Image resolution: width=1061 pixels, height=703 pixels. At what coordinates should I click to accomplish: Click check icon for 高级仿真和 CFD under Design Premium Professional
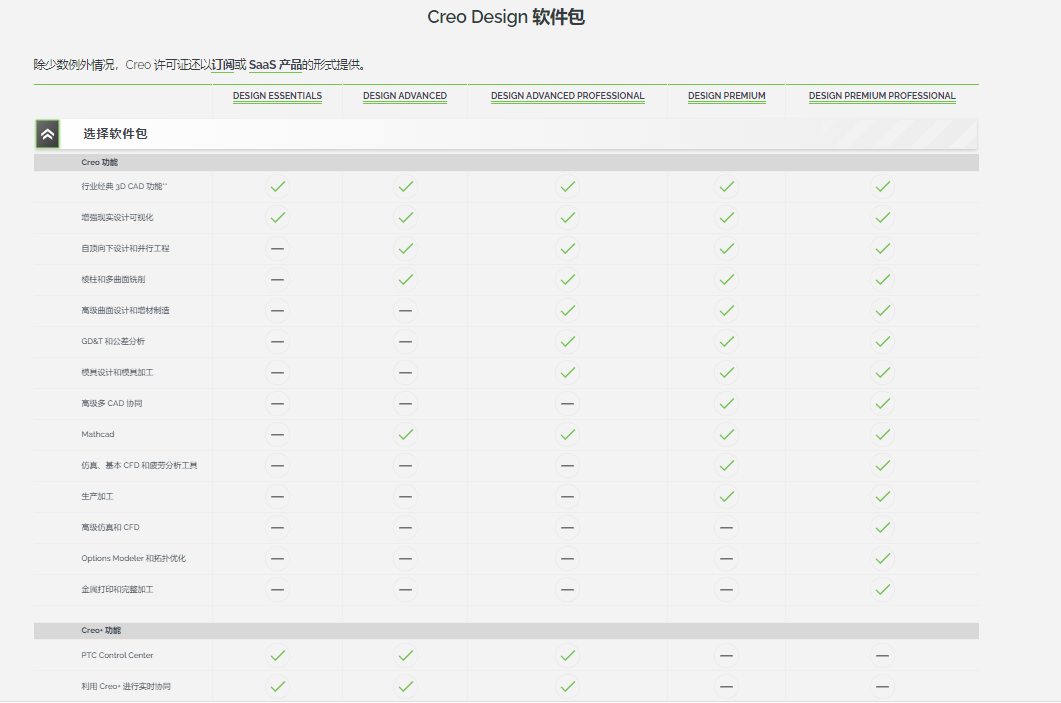[882, 528]
